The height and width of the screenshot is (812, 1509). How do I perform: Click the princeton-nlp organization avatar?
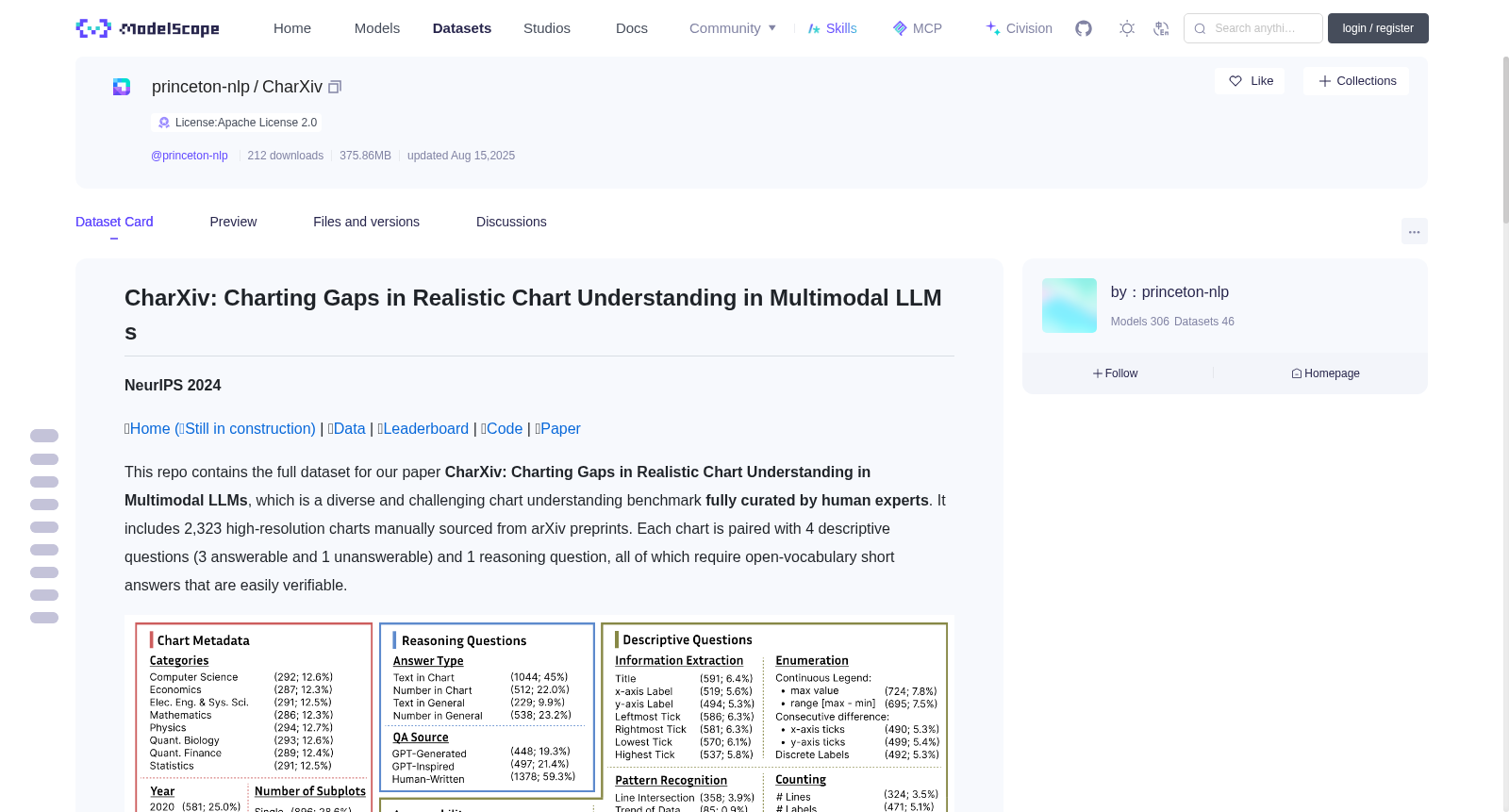(1070, 306)
